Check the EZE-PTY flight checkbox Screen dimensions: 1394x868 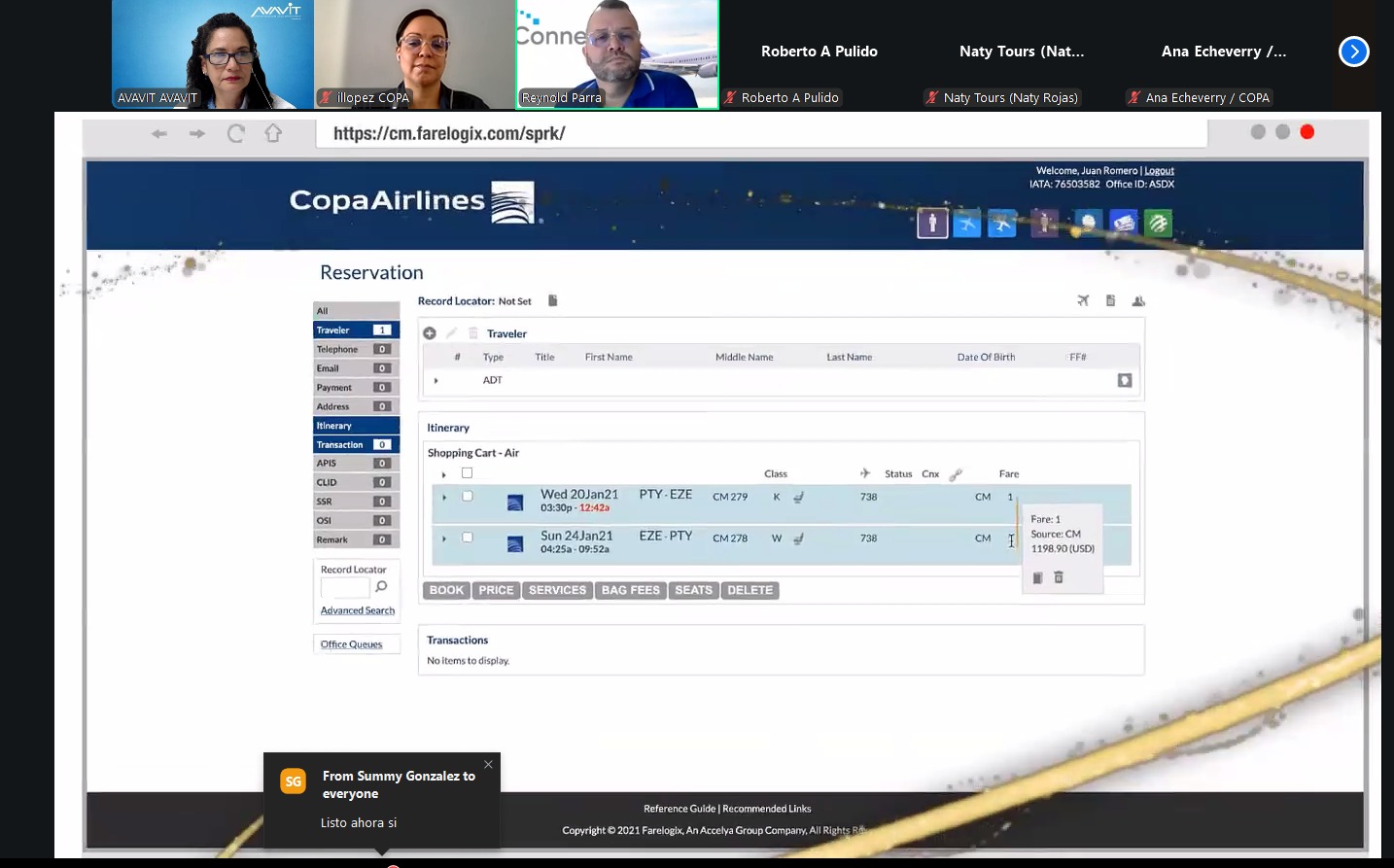point(468,538)
